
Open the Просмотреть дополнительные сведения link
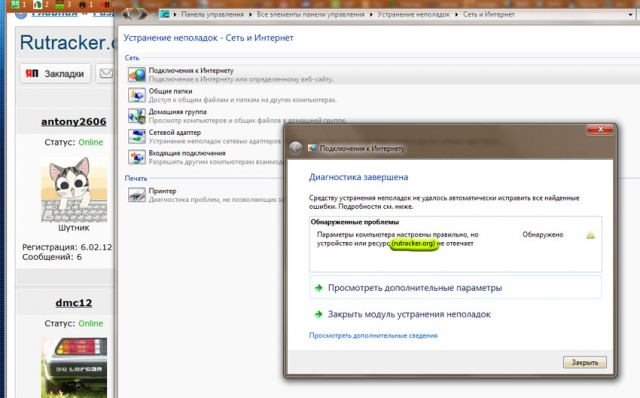[x=373, y=336]
